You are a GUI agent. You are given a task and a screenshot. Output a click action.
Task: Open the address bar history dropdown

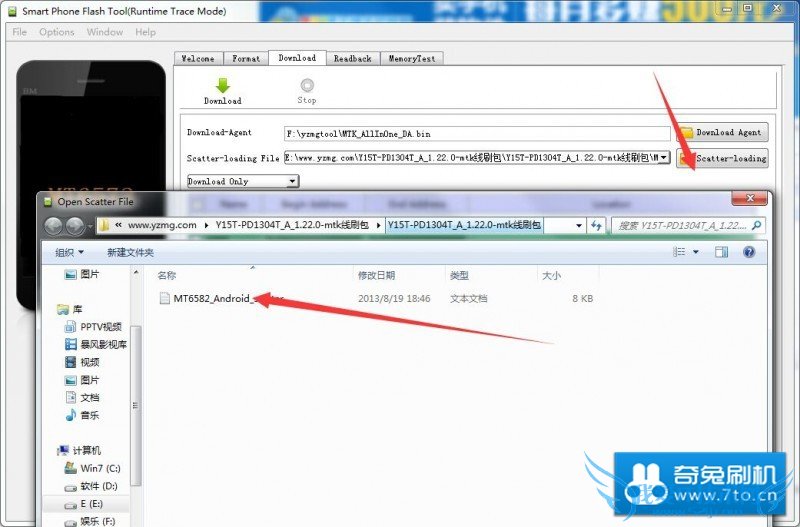pos(579,225)
